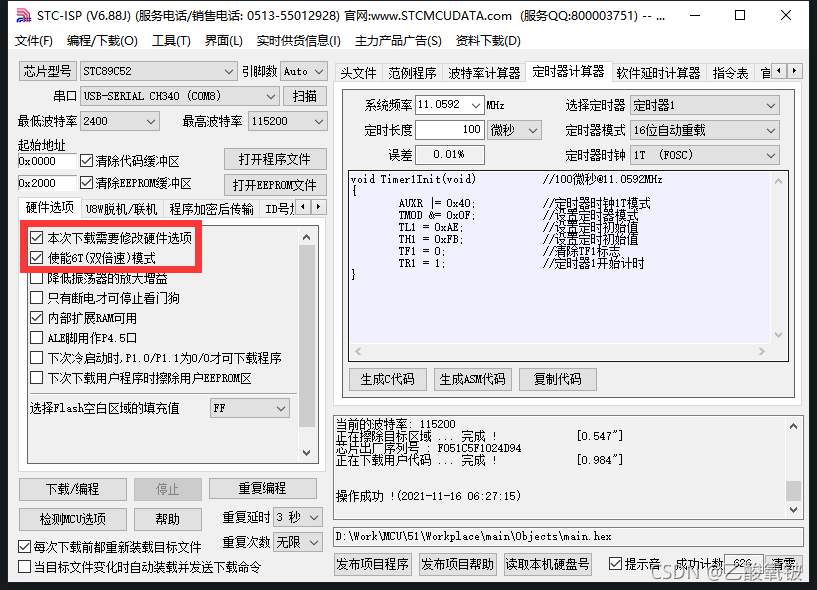
Task: Click up arrow of hardware options scrollbar
Action: coord(306,237)
